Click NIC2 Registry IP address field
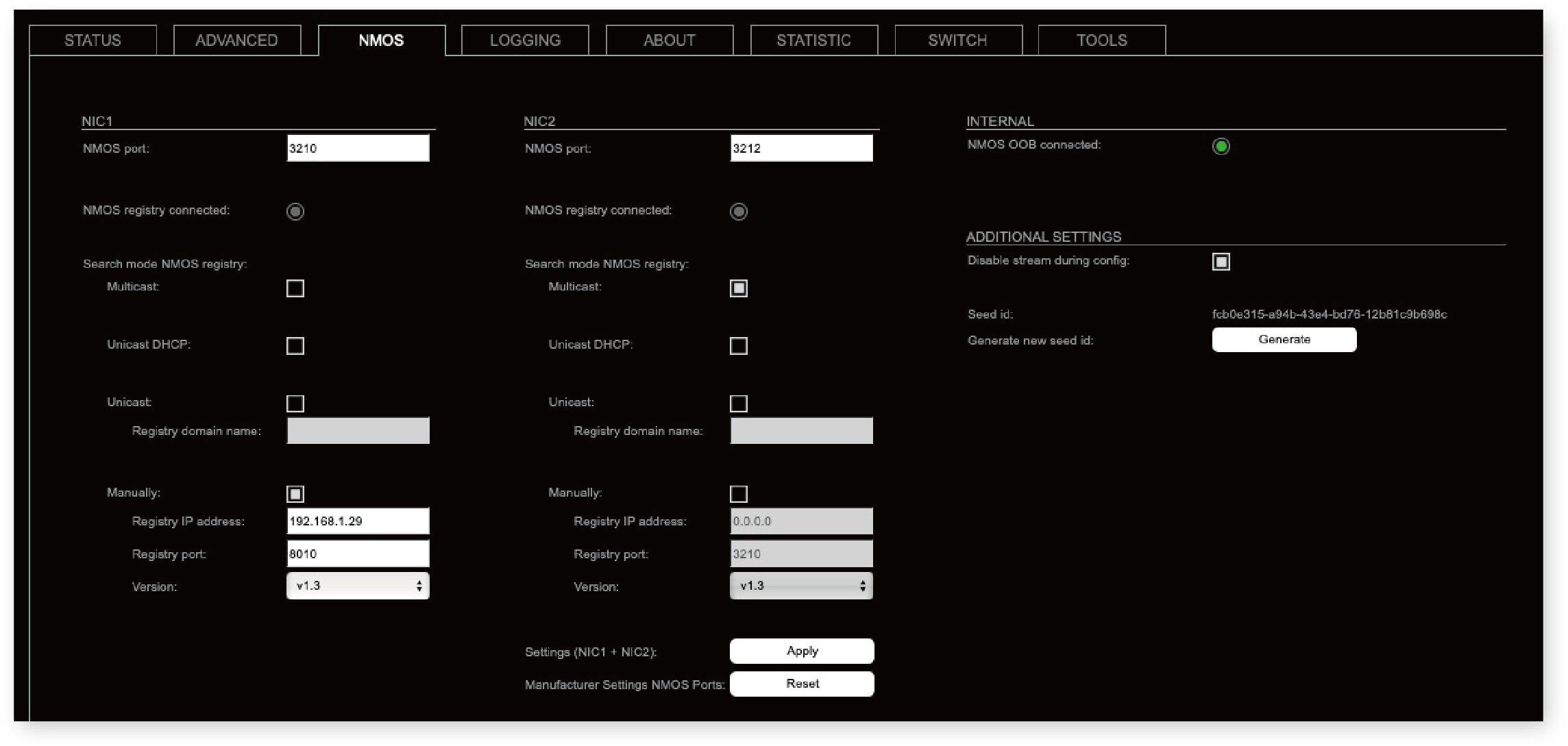The image size is (1568, 746). pos(802,521)
